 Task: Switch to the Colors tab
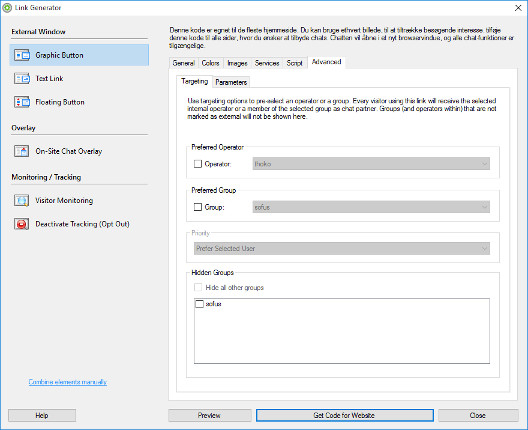[210, 63]
